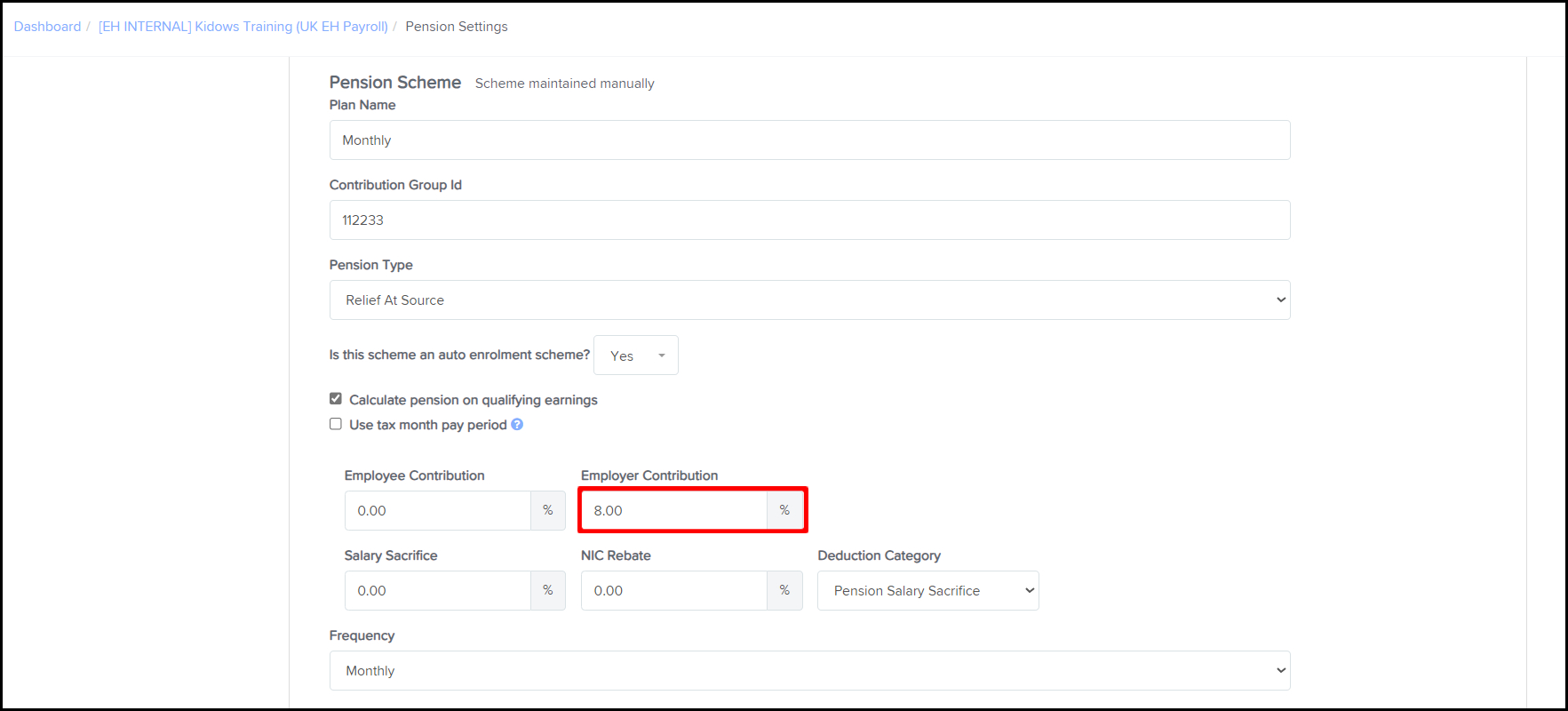Click the NIC Rebate percentage field

pos(674,591)
